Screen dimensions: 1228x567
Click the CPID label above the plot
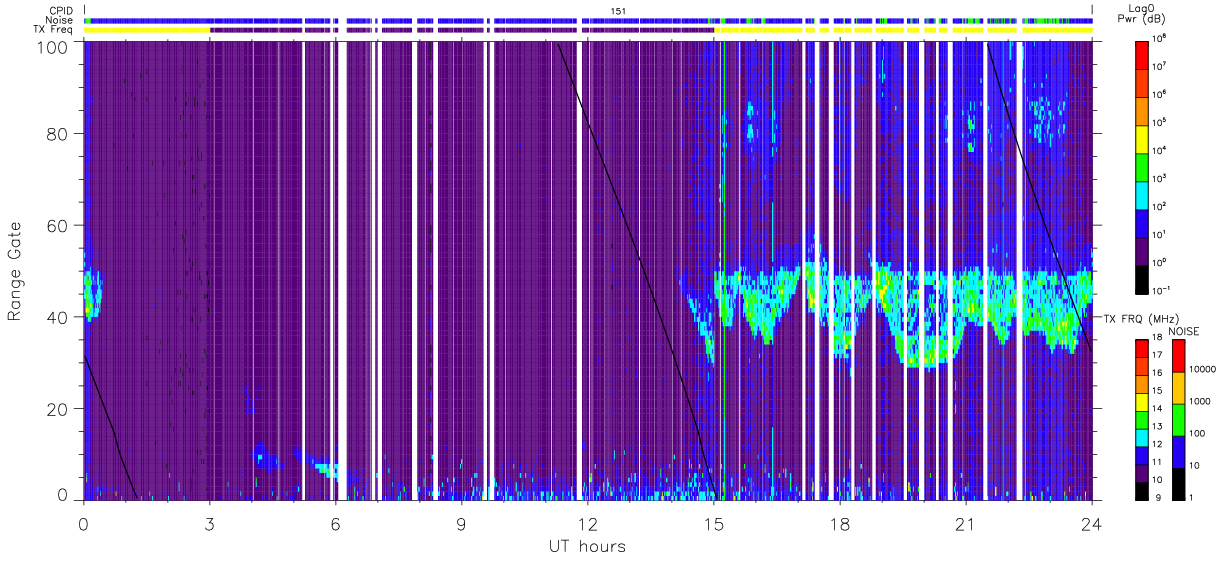[61, 10]
